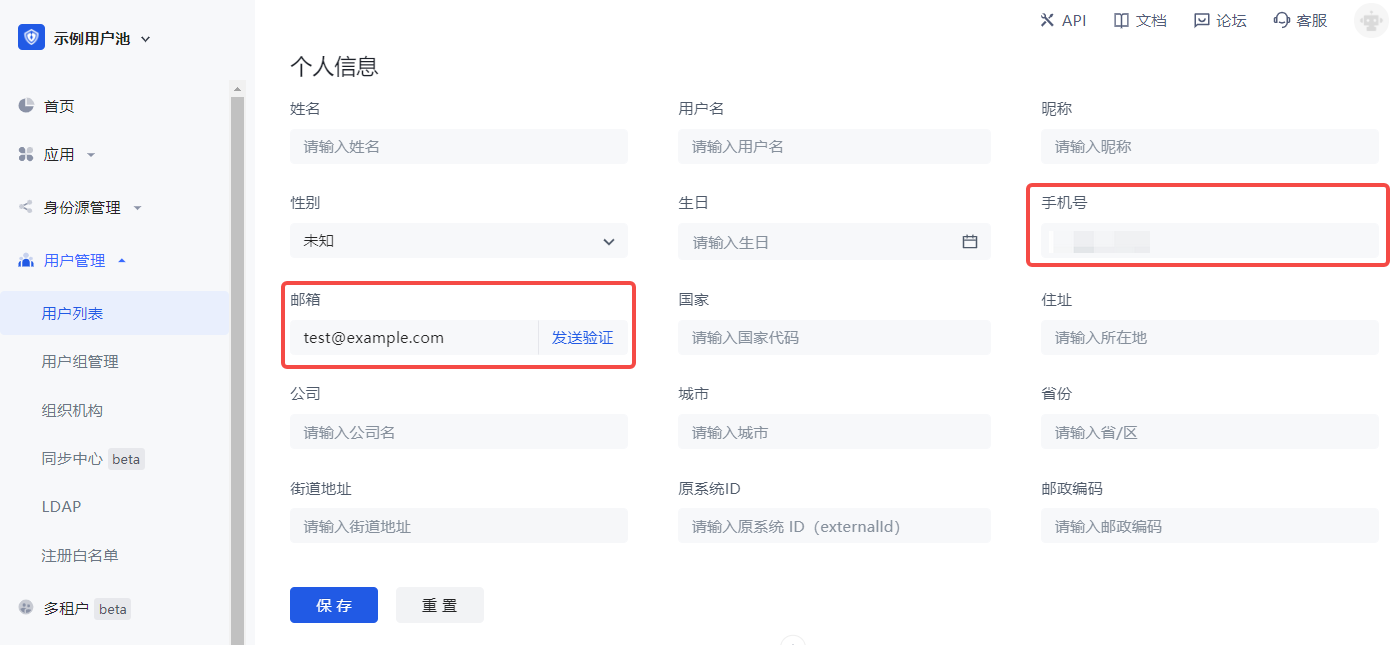Go to 注册白名单 menu item
Image resolution: width=1394 pixels, height=645 pixels.
[80, 555]
